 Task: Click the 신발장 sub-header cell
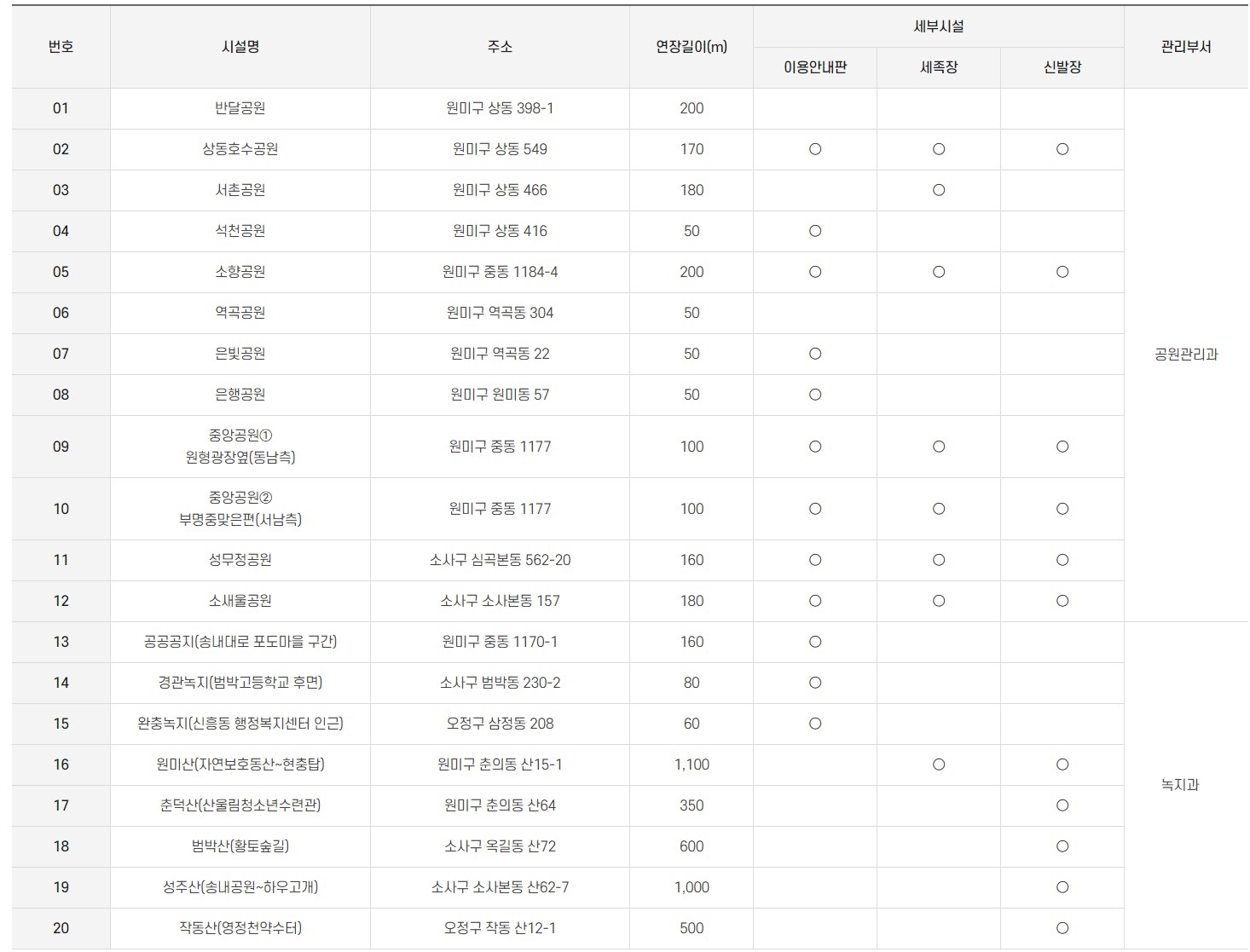click(x=1061, y=66)
